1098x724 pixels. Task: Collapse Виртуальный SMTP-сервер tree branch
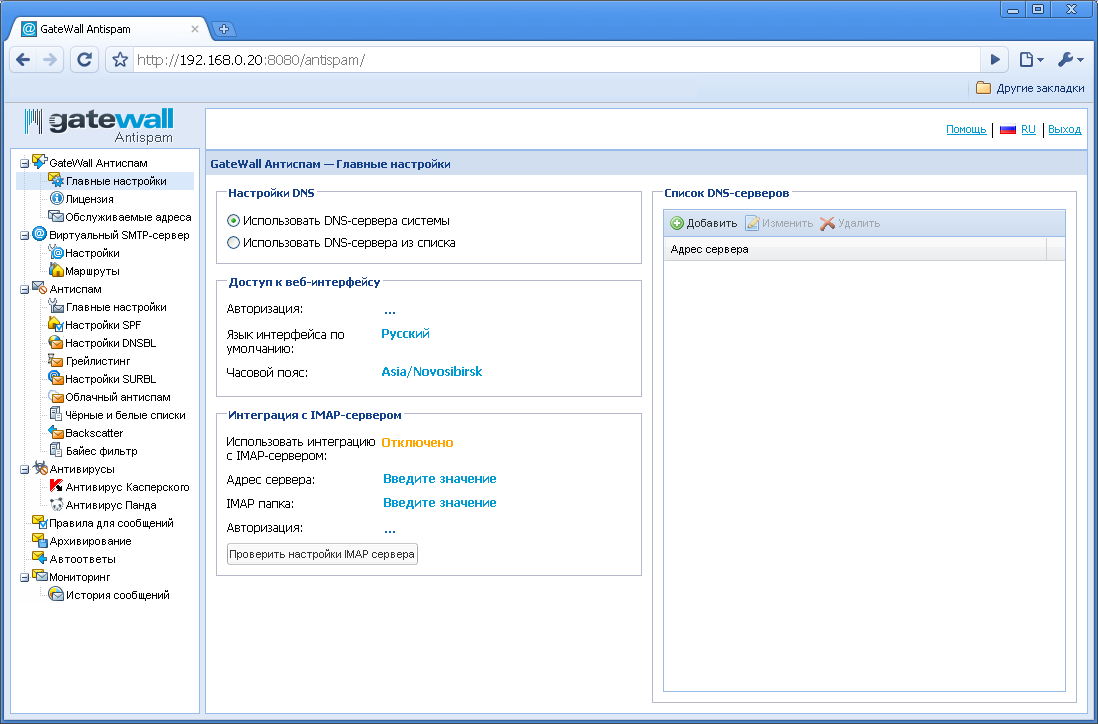24,235
